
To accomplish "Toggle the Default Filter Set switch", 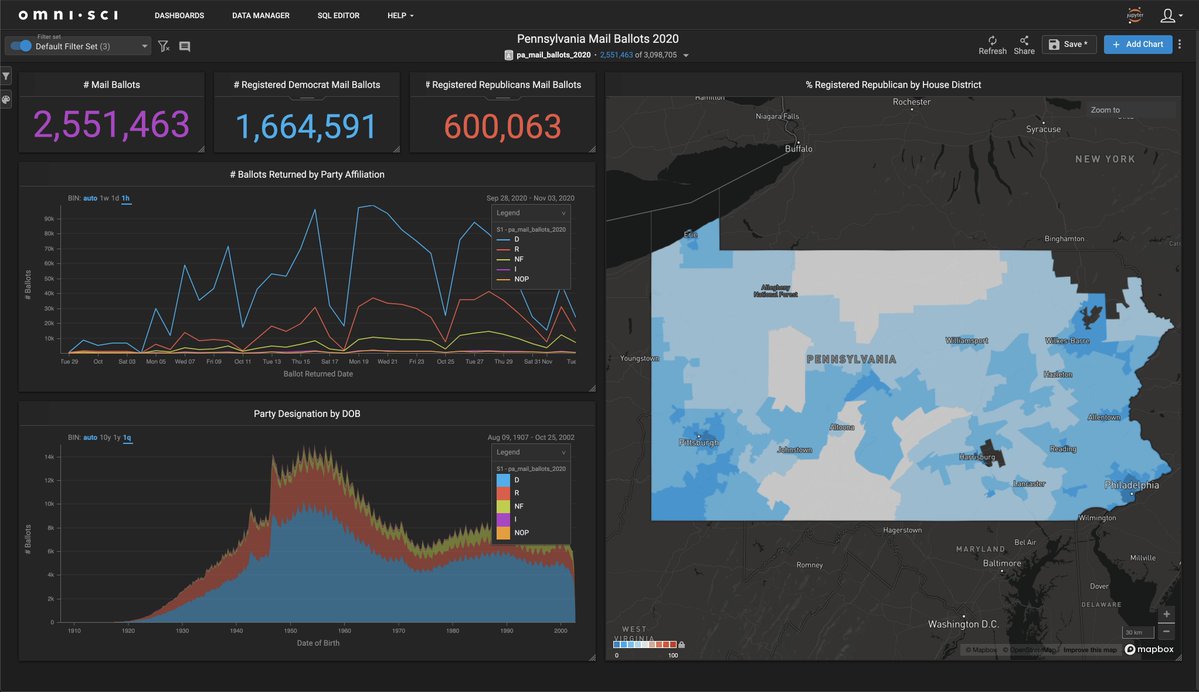I will point(21,46).
